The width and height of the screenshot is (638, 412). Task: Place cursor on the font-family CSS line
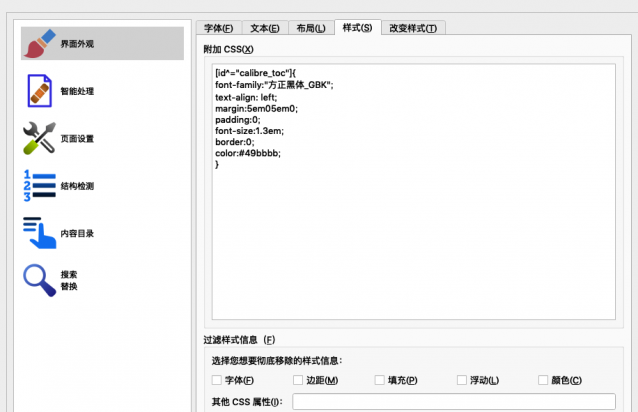[x=273, y=86]
